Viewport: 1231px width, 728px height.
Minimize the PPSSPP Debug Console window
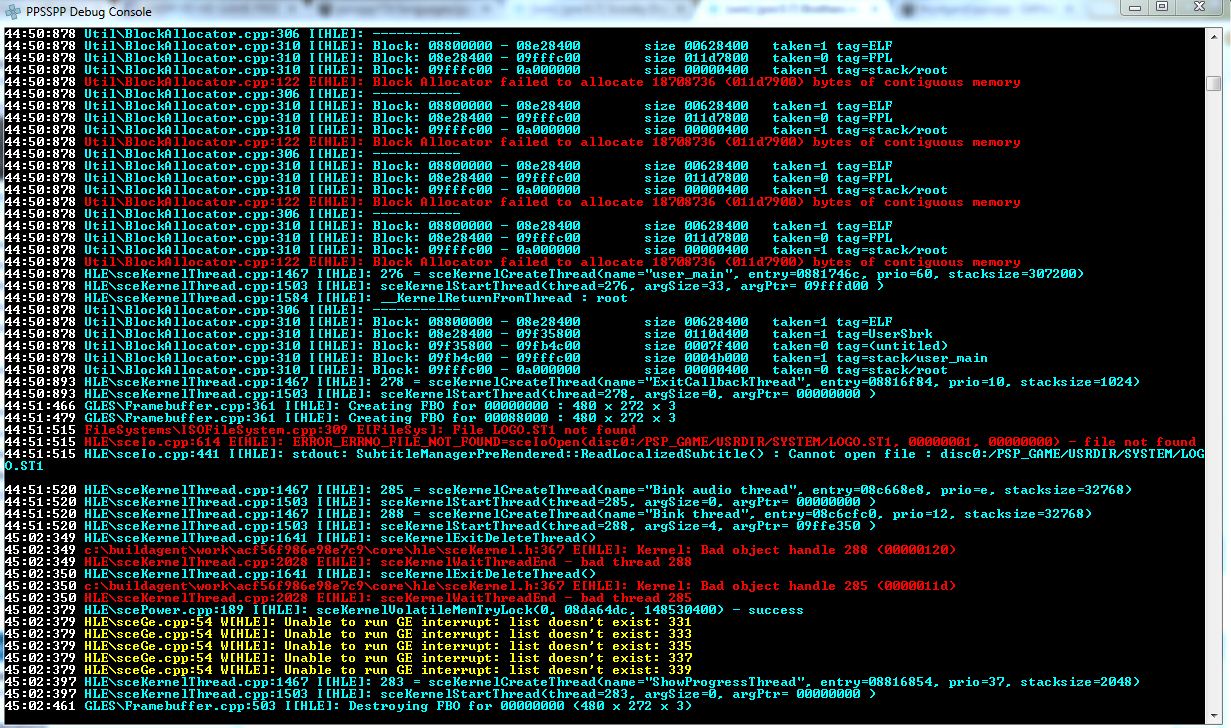(1134, 7)
